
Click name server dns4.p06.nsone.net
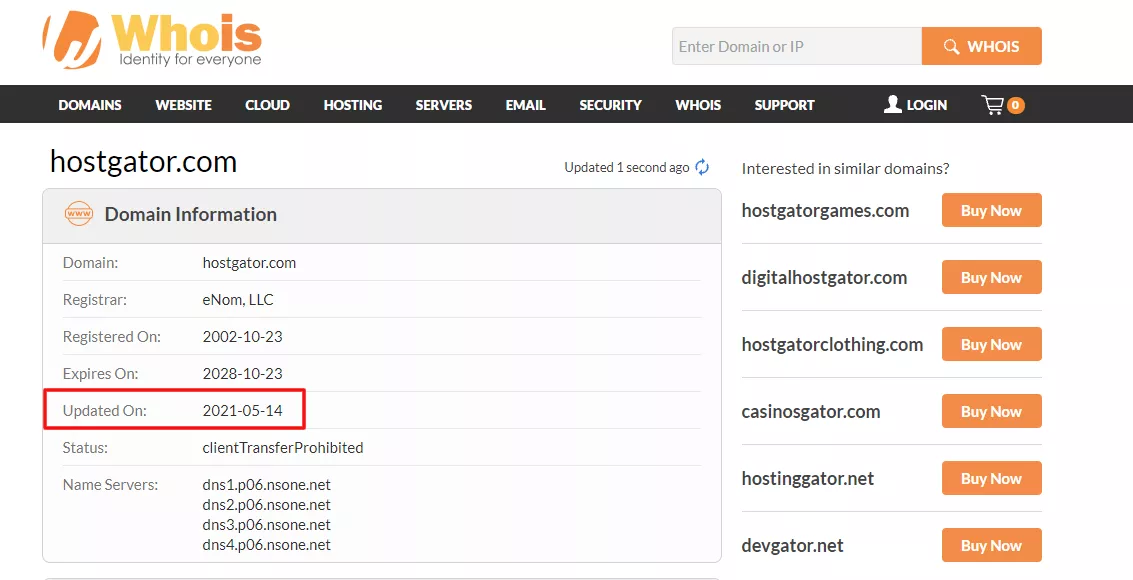[x=267, y=545]
